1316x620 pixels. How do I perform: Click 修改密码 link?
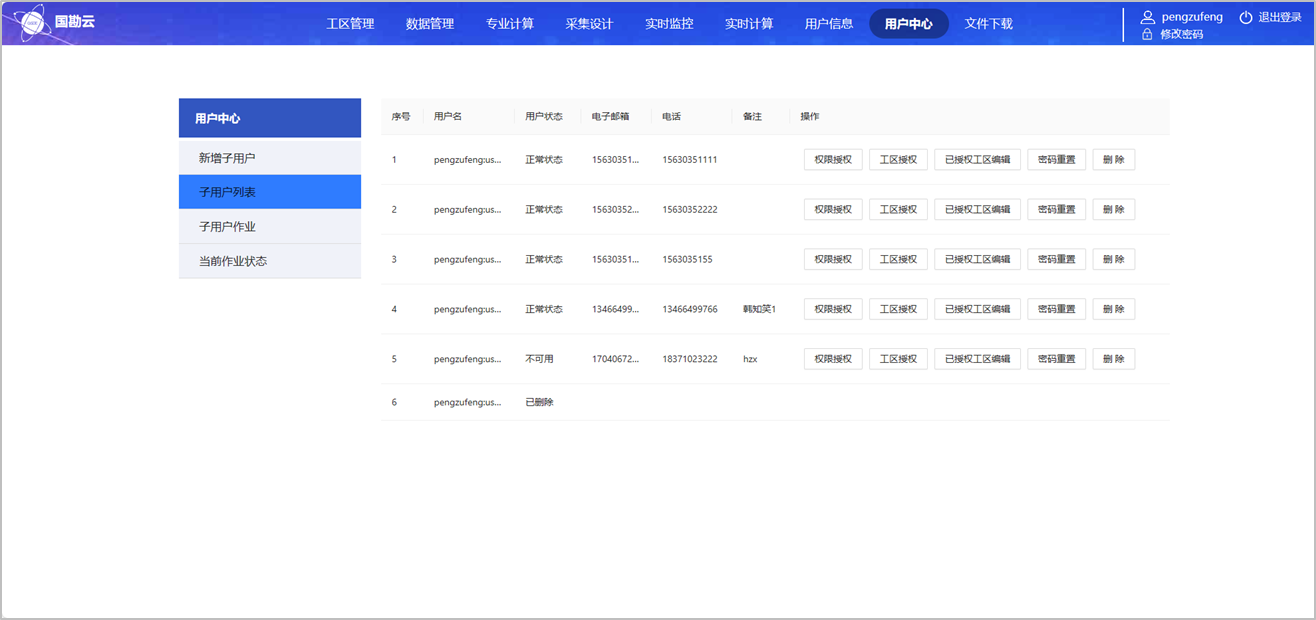coord(1181,34)
